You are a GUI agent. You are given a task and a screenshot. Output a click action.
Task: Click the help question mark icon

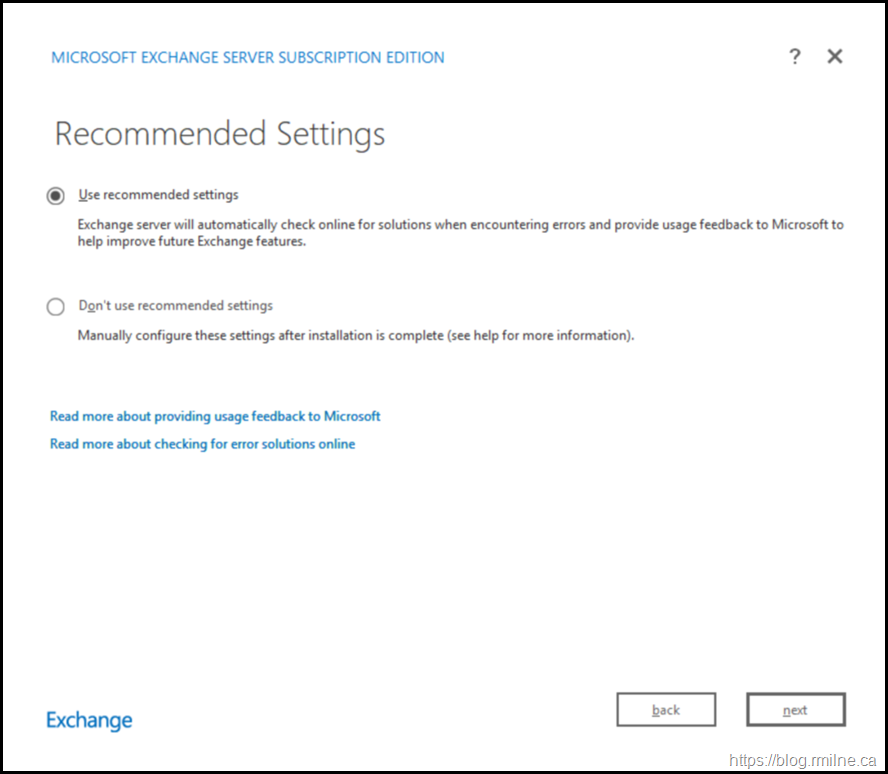tap(795, 57)
